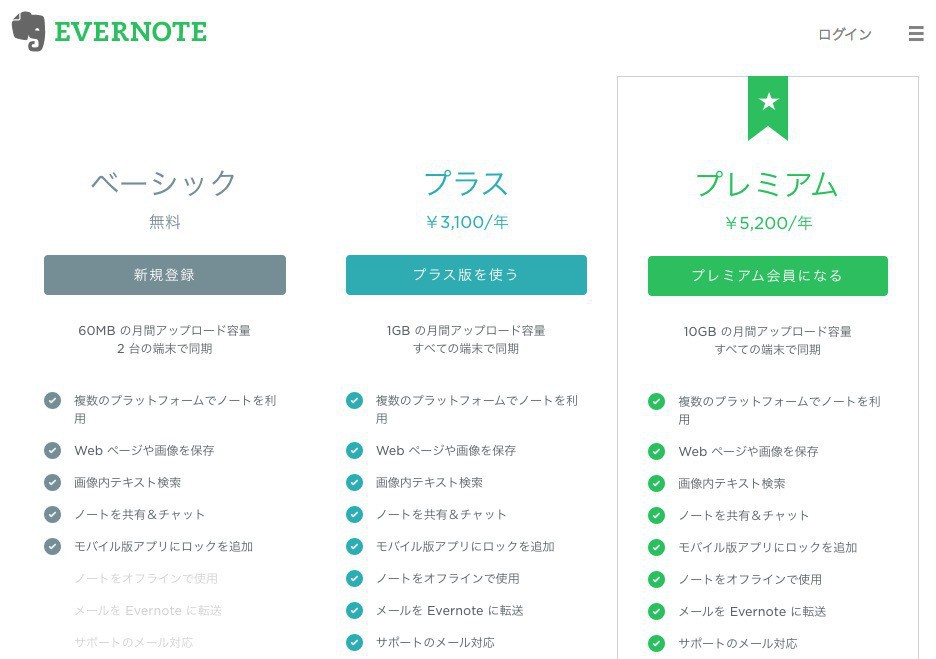Click Basic plan checkmark for 画像内テキスト検索
This screenshot has height=659, width=936.
(x=53, y=482)
